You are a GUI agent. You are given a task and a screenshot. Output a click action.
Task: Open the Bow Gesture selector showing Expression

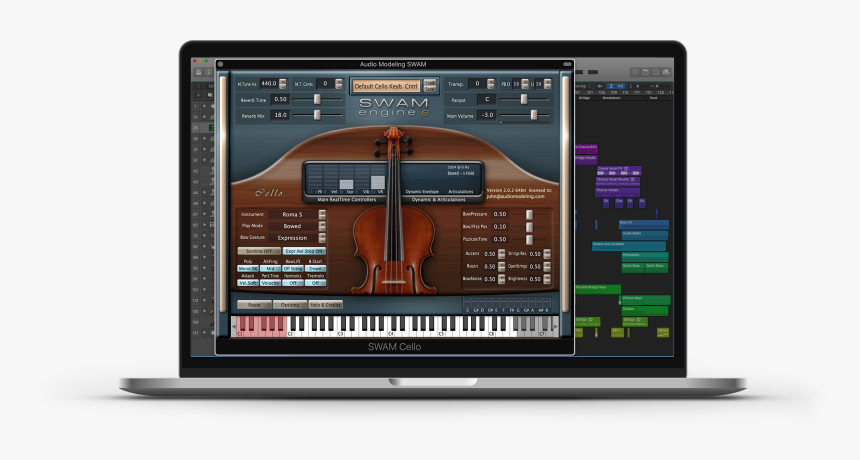(x=292, y=238)
